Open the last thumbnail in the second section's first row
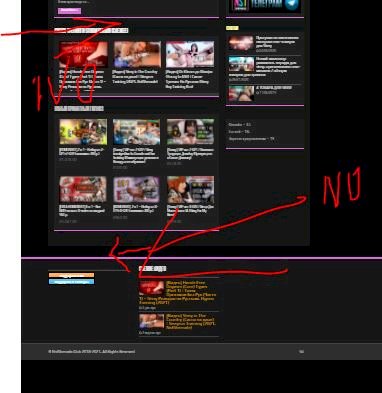 [190, 132]
